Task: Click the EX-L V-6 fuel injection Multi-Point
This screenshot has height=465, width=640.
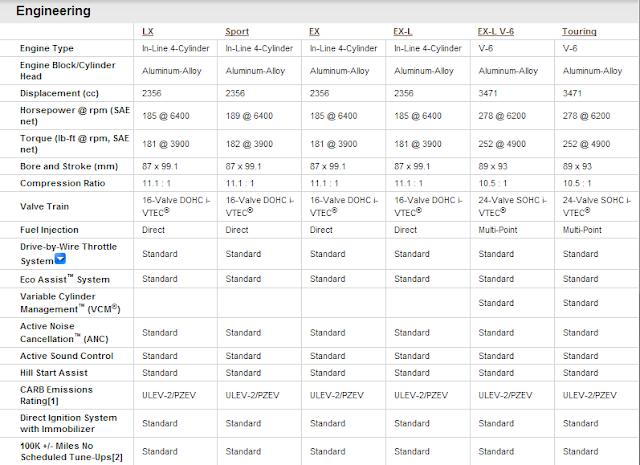Action: (x=498, y=229)
